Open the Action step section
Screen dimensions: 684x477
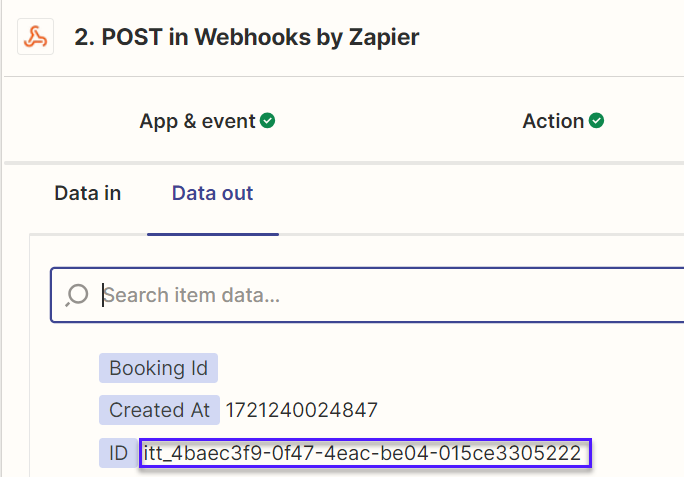(x=563, y=121)
